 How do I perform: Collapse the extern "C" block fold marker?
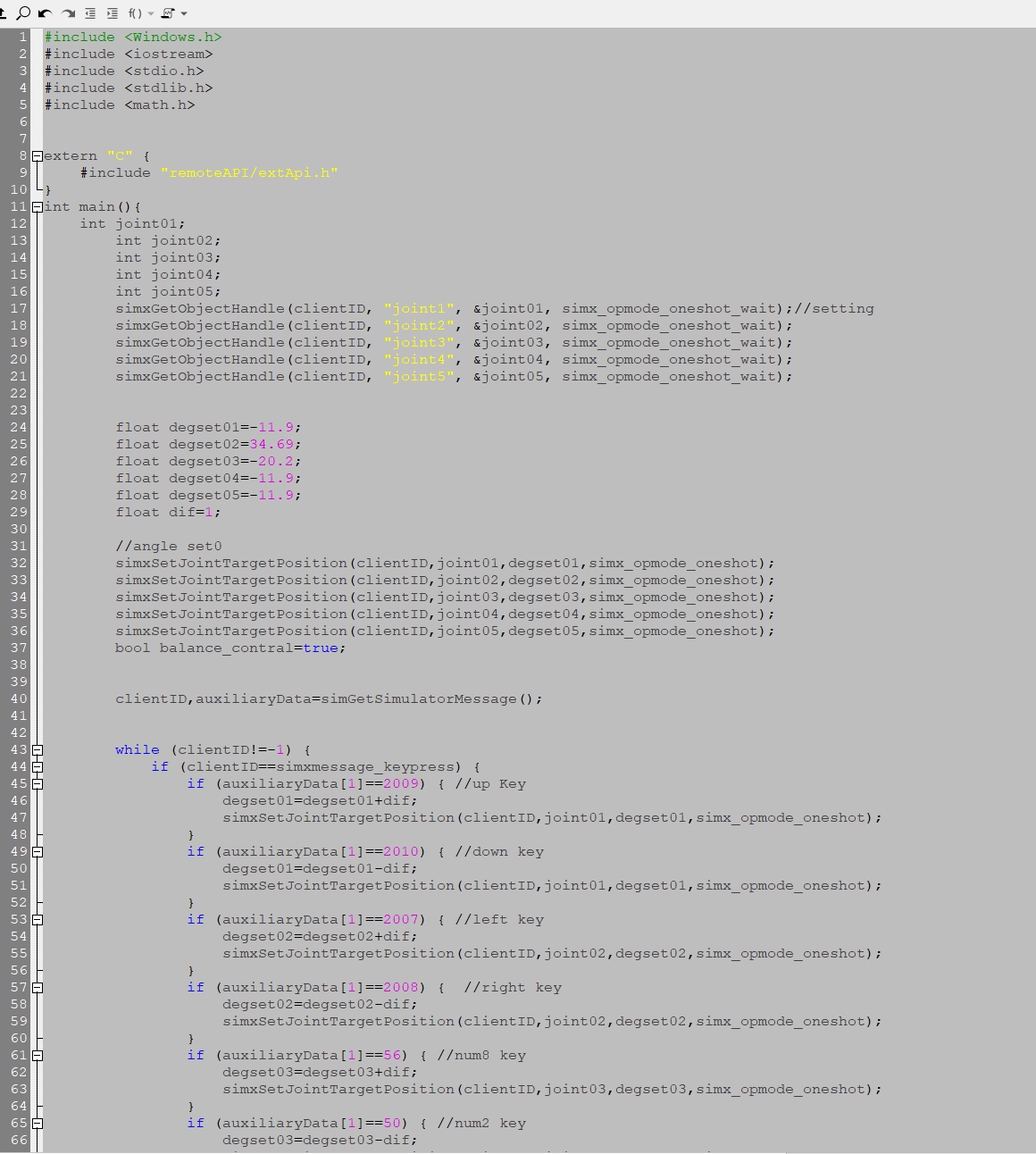pos(37,155)
